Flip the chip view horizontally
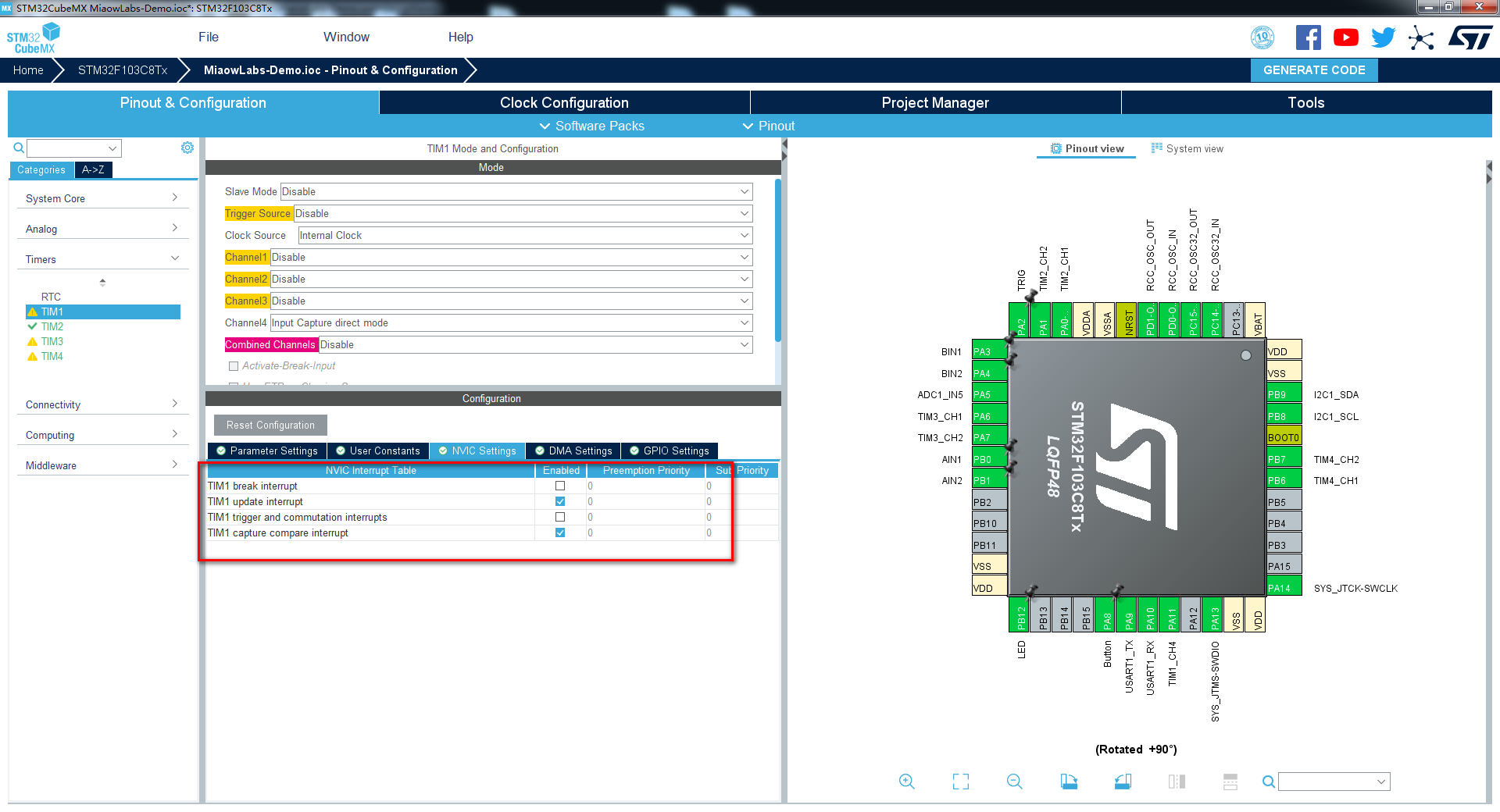The height and width of the screenshot is (812, 1500). pyautogui.click(x=1177, y=782)
